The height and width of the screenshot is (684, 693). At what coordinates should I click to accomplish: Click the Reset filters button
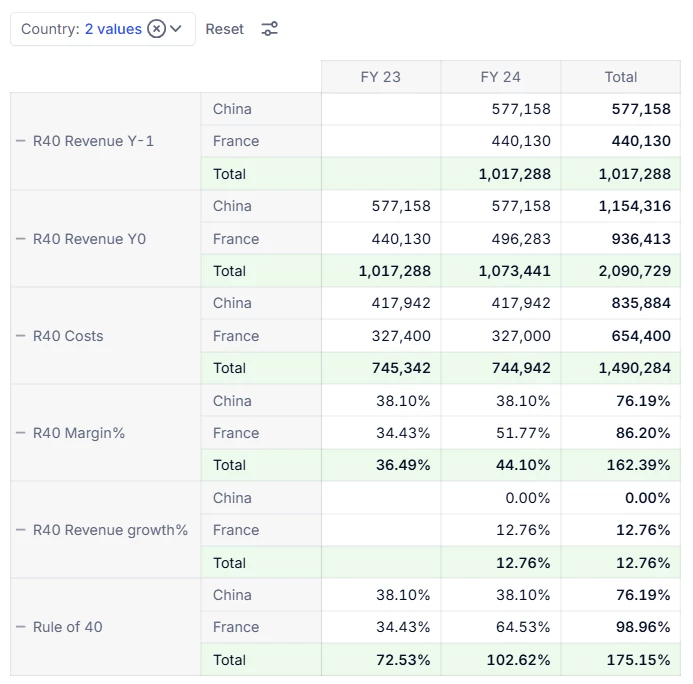225,29
